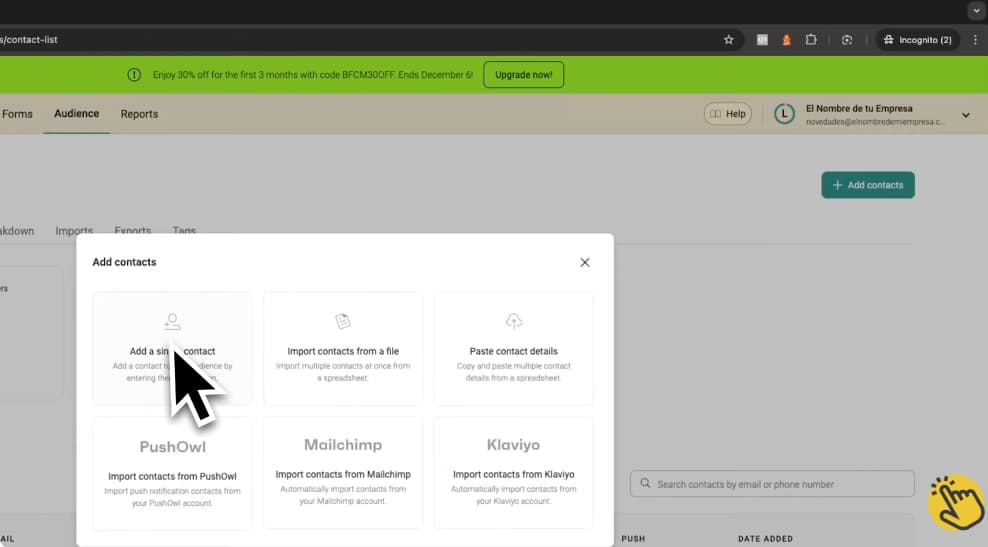Choose Import contacts from Klaviyo
Image resolution: width=988 pixels, height=547 pixels.
click(x=514, y=473)
